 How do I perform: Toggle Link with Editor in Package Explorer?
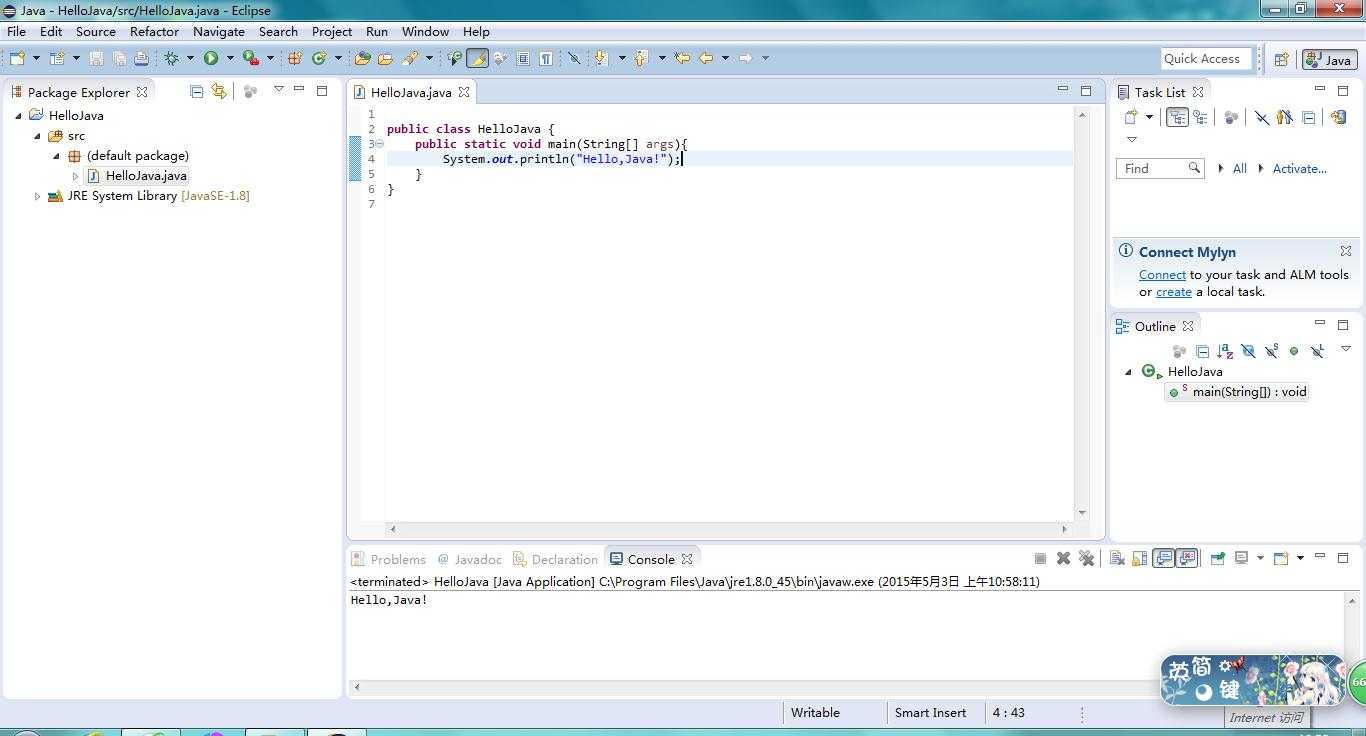[x=219, y=91]
